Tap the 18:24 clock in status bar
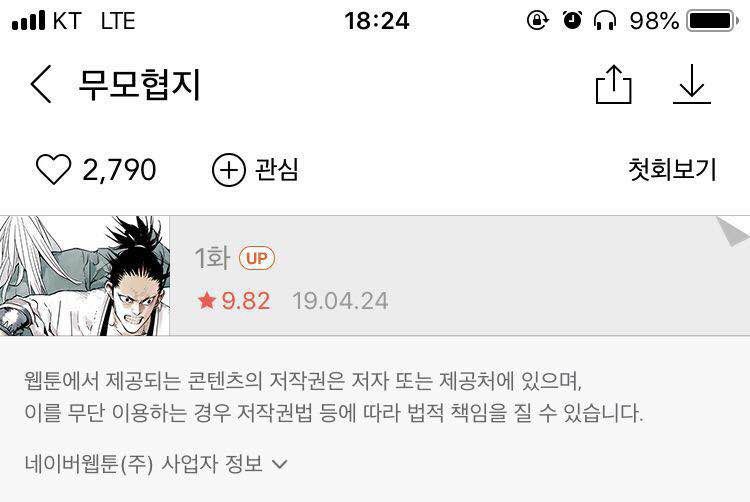Viewport: 750px width, 502px height. pyautogui.click(x=376, y=21)
